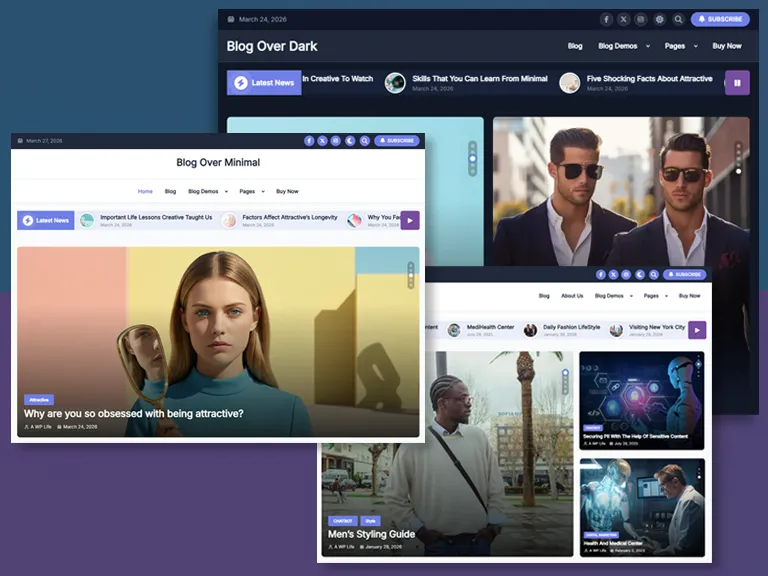
Task: Click lightning Latest News badge in dark demo
Action: pos(264,83)
